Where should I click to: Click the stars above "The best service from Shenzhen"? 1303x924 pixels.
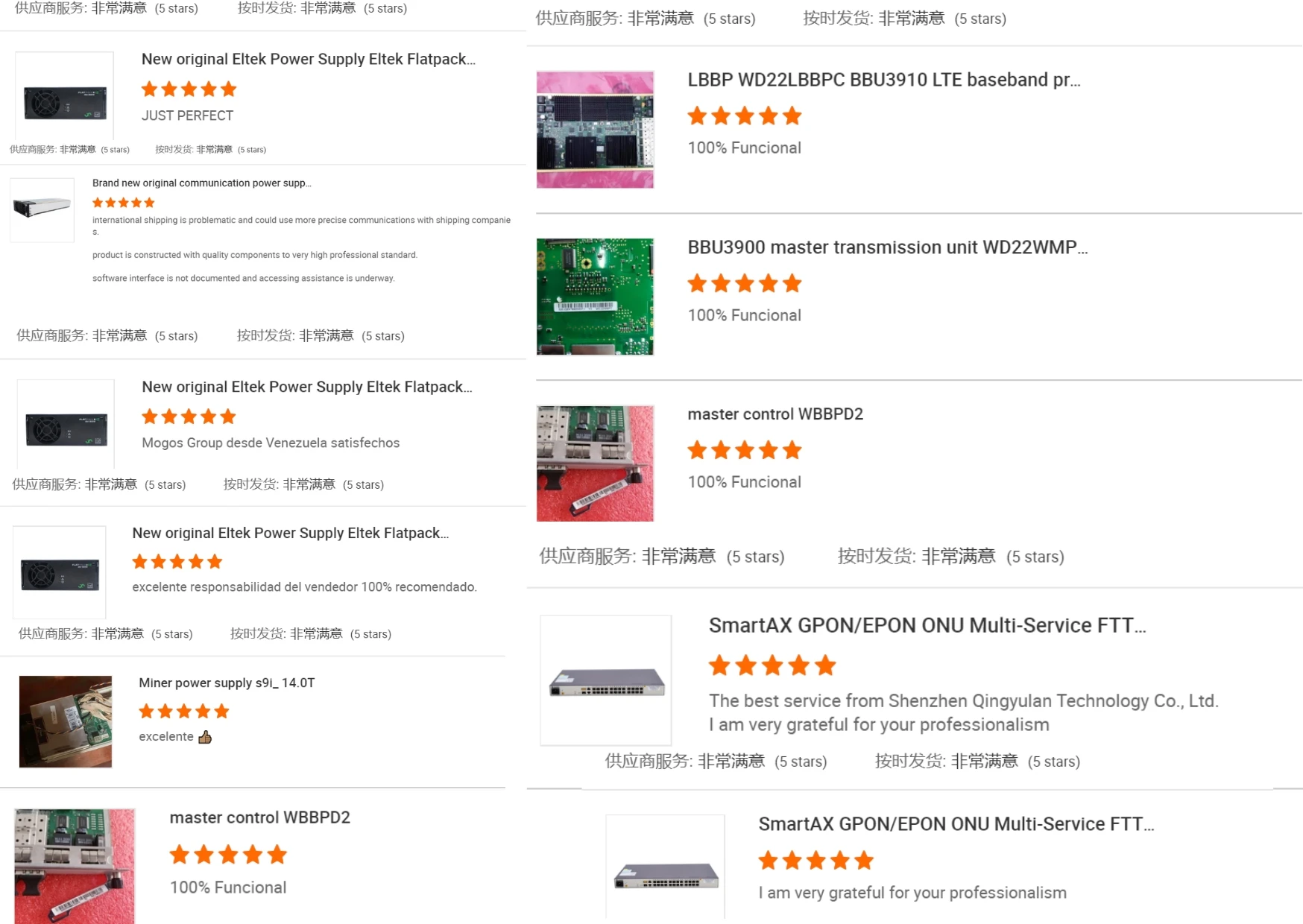772,665
